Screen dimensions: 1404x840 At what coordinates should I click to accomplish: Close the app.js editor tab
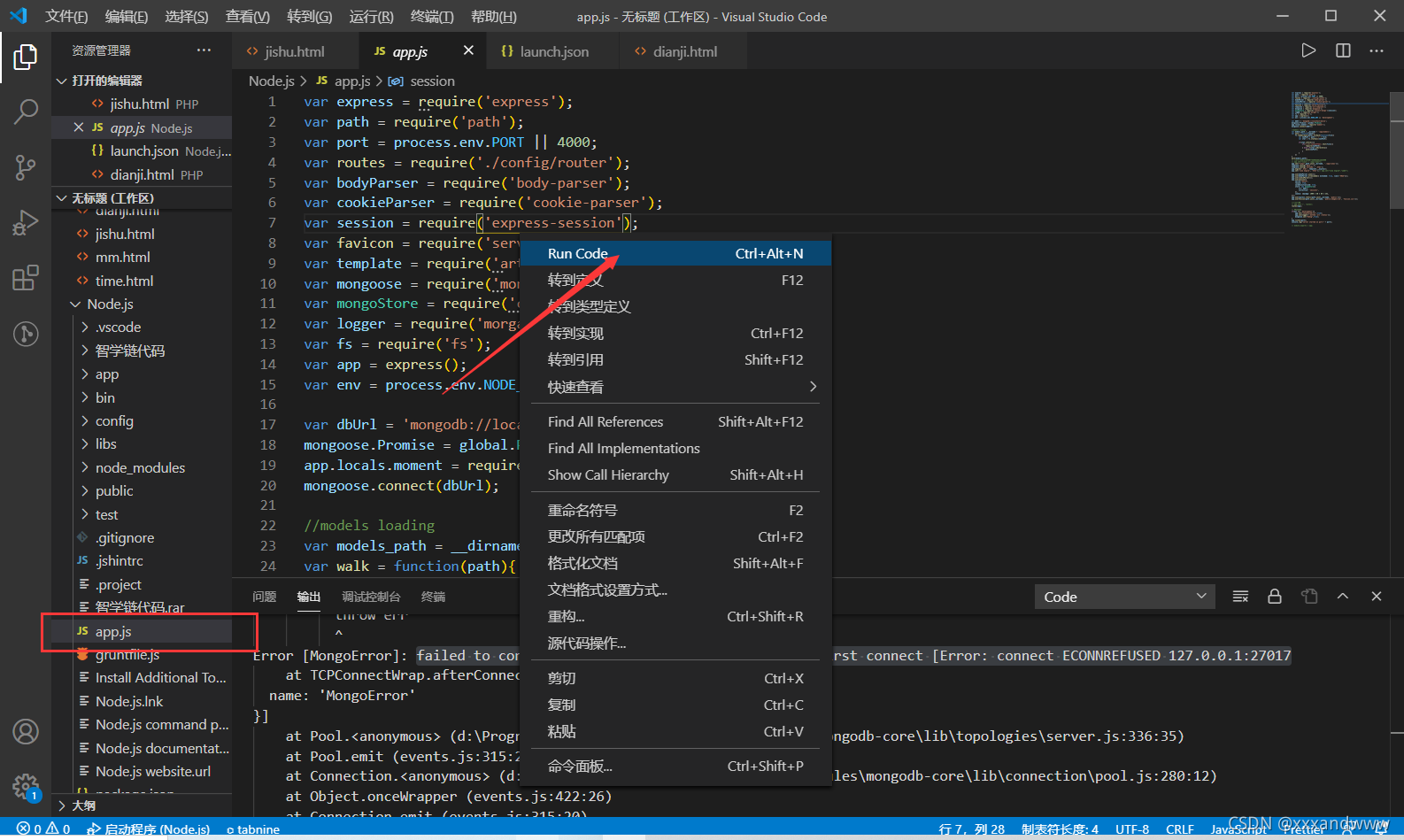coord(468,50)
